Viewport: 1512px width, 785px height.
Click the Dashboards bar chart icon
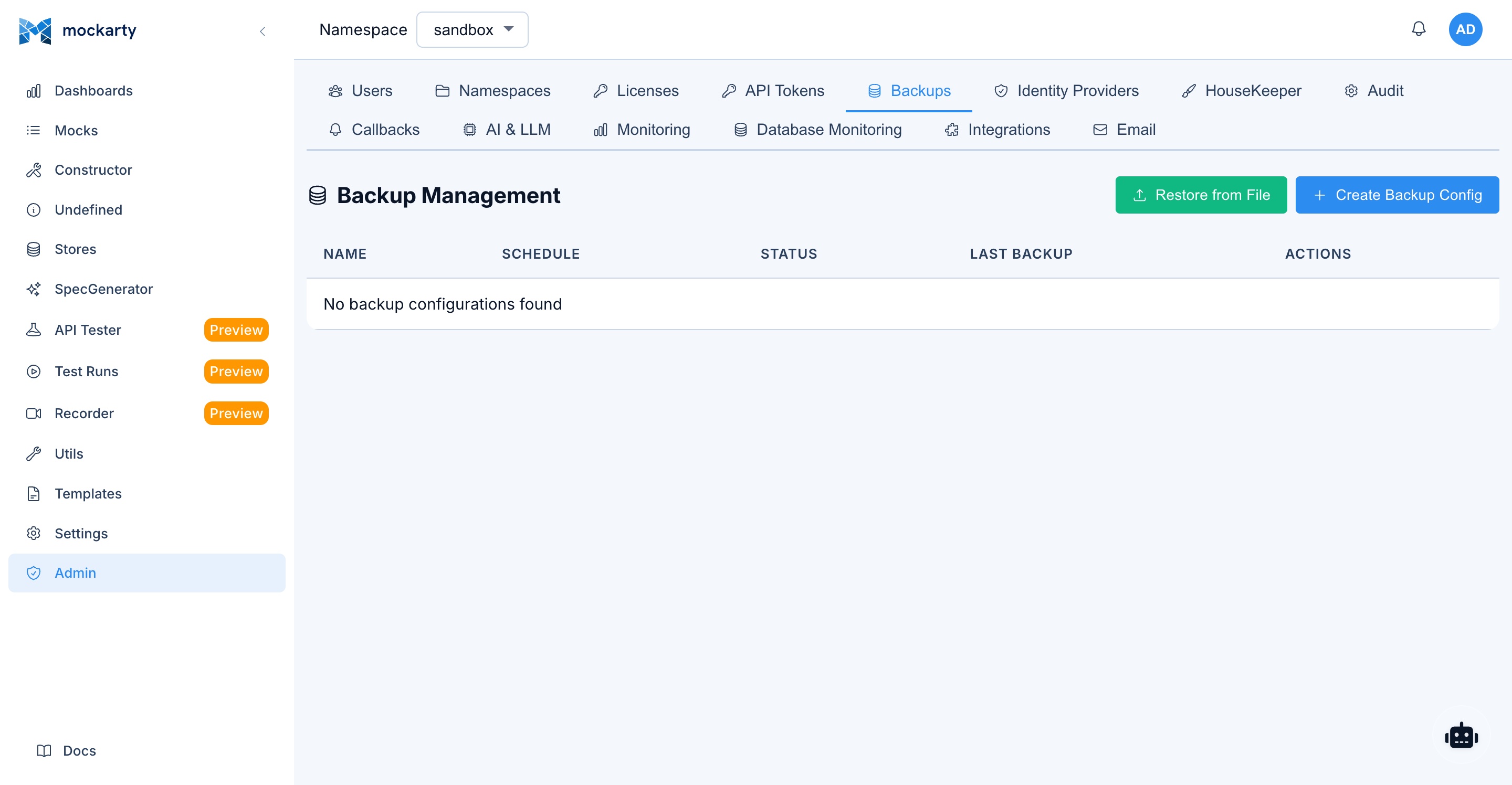[34, 91]
